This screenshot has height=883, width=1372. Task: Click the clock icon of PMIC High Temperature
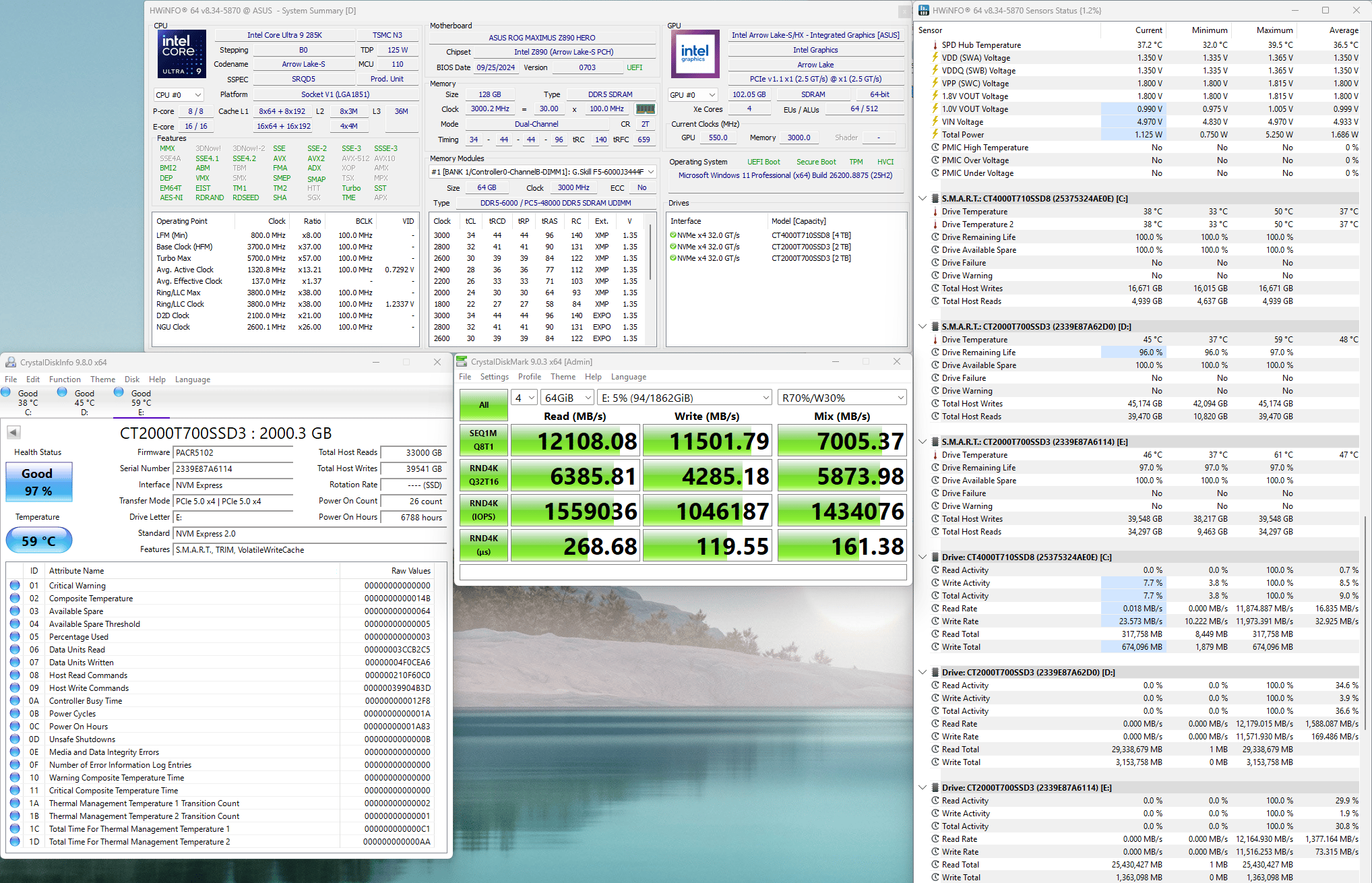935,147
